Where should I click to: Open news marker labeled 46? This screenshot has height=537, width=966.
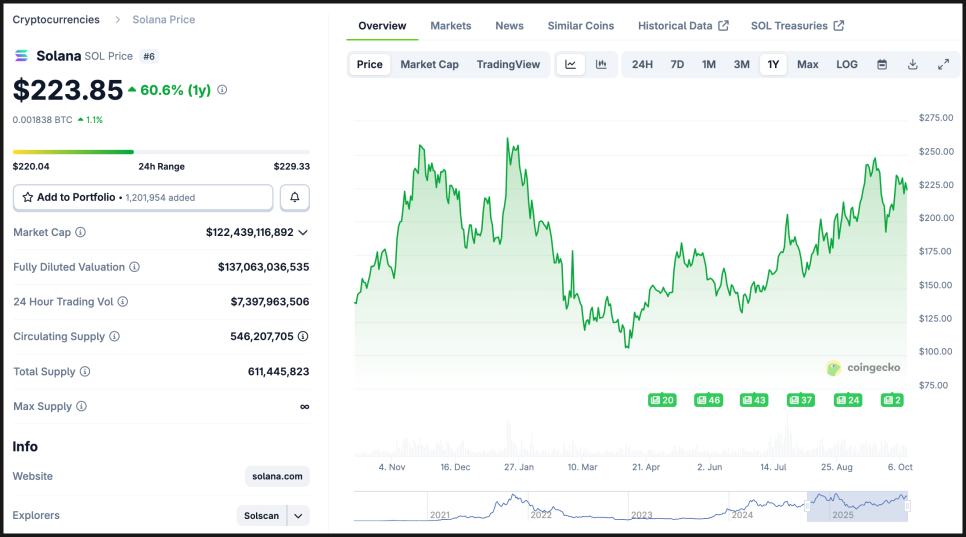tap(708, 400)
